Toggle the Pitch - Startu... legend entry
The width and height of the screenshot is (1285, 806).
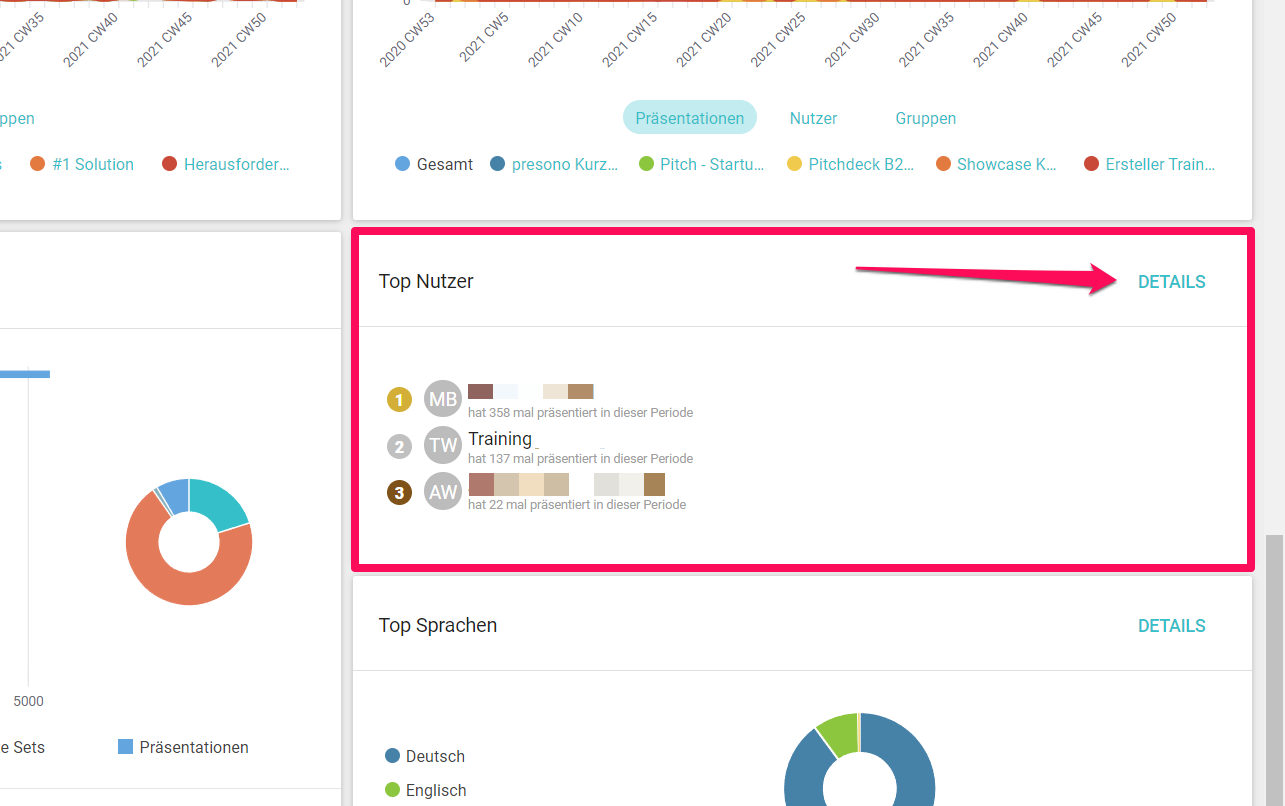[x=701, y=164]
